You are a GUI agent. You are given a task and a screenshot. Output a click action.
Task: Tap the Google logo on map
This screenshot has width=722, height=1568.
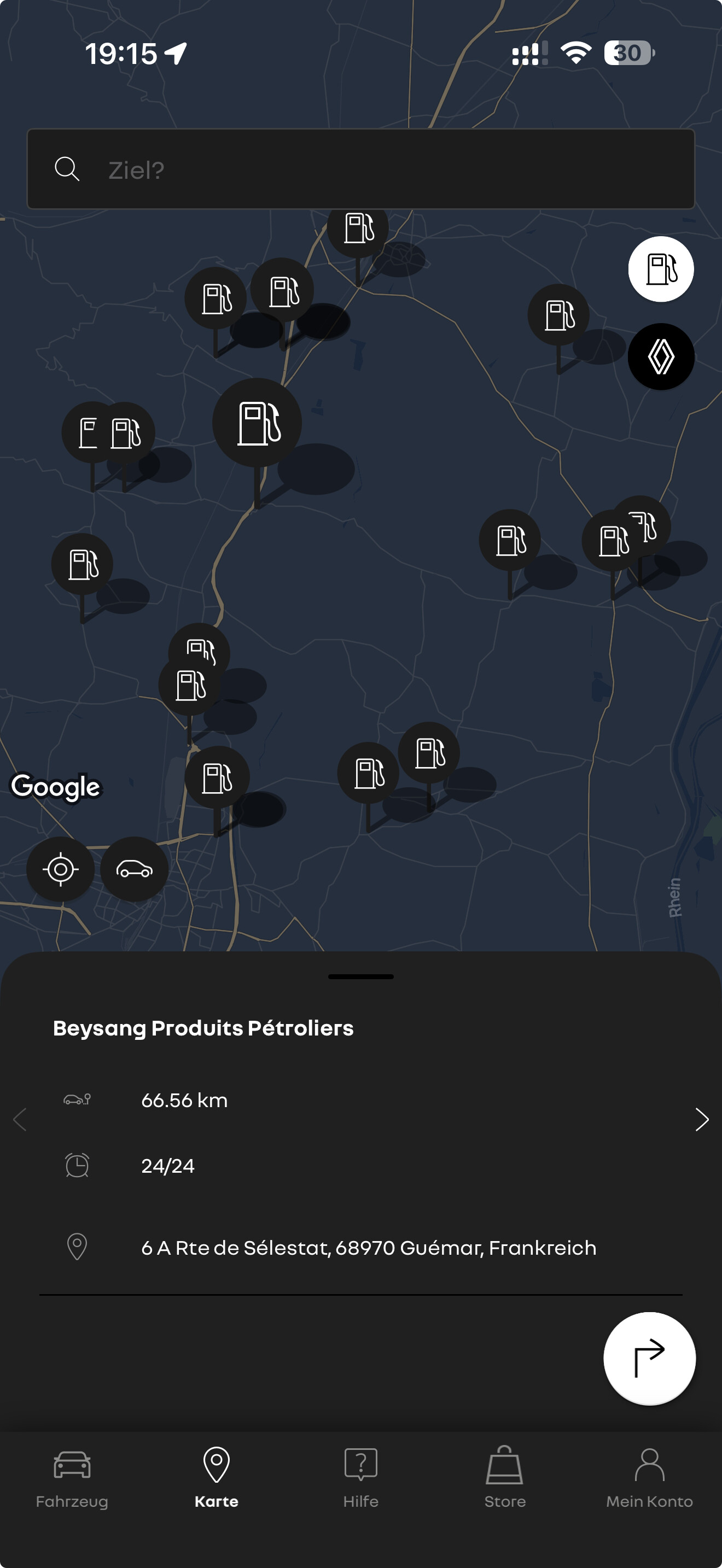click(x=55, y=786)
